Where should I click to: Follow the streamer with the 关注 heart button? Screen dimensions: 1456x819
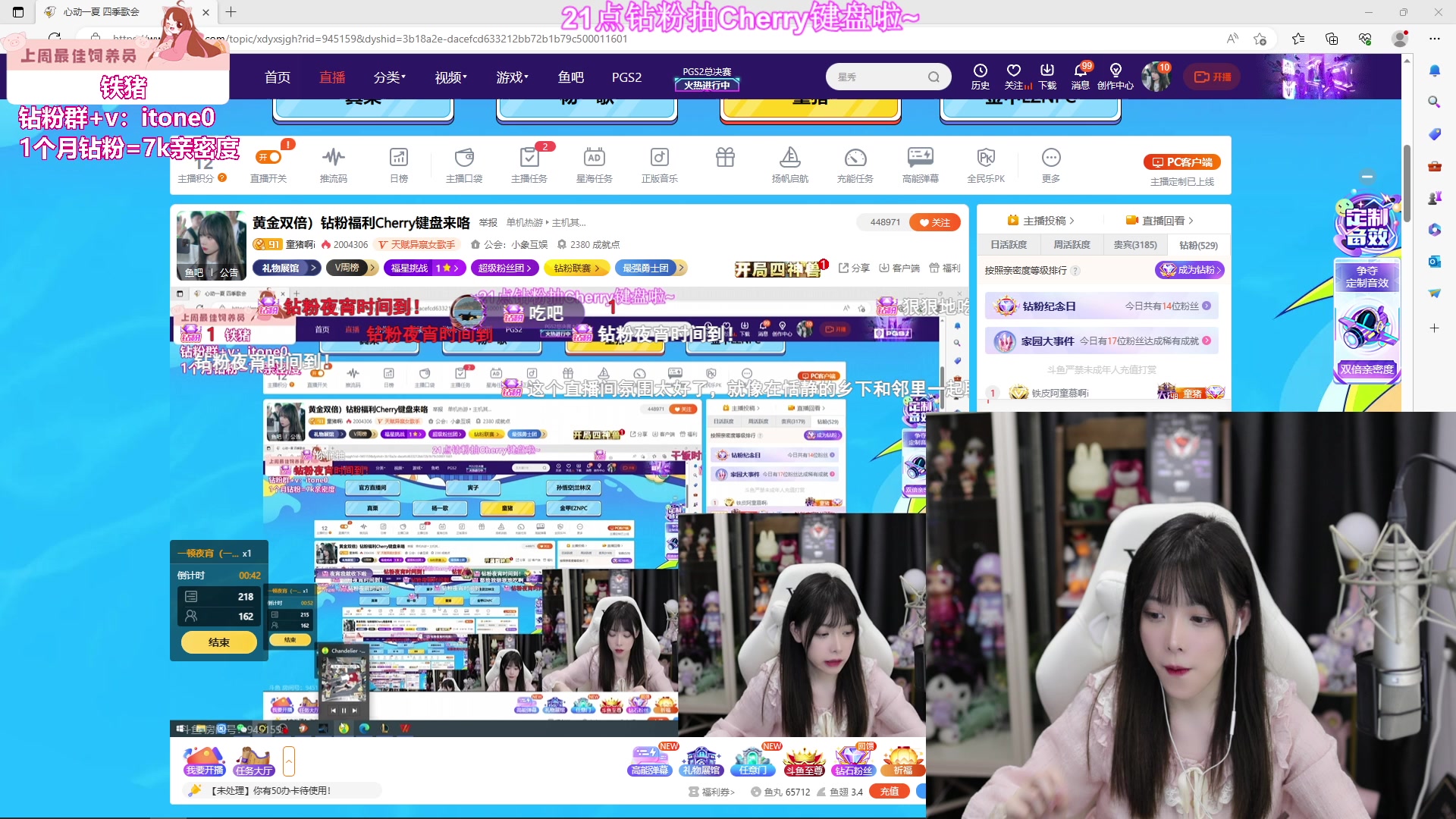(934, 222)
